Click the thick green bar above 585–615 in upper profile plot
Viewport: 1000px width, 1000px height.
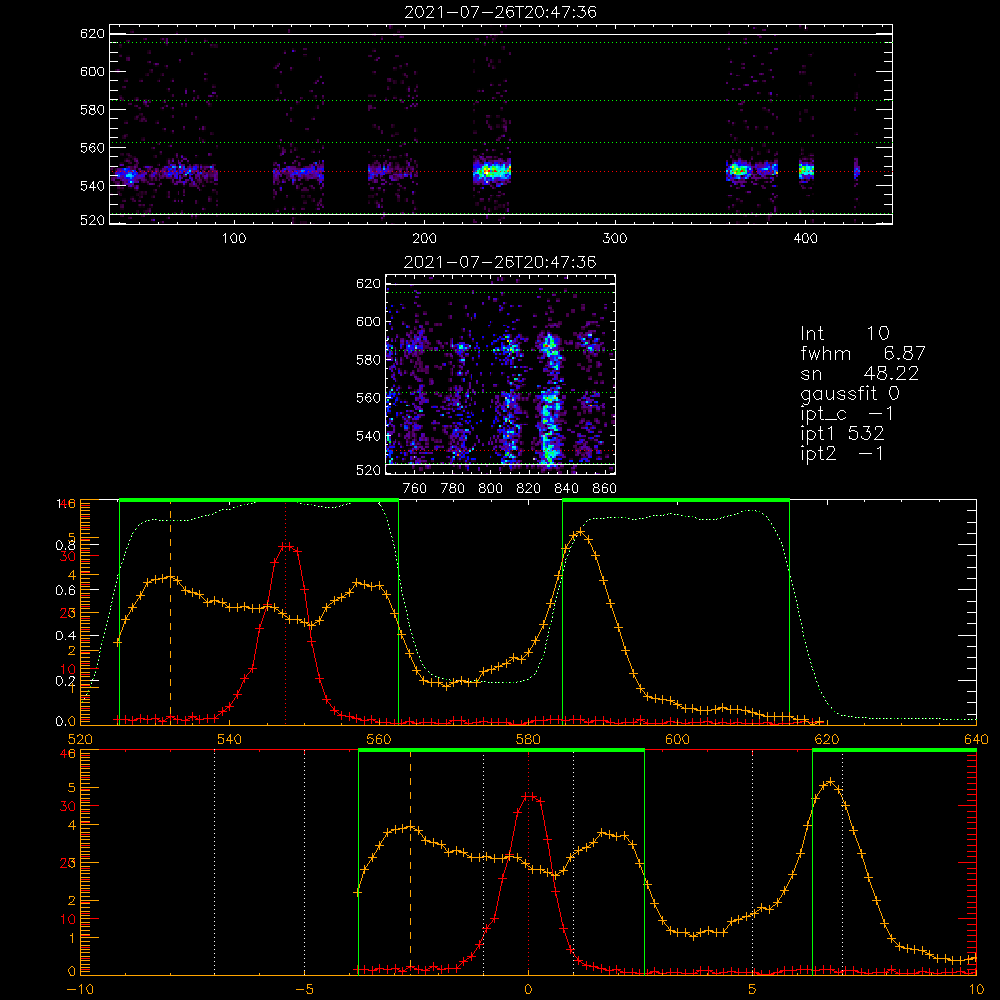point(676,500)
